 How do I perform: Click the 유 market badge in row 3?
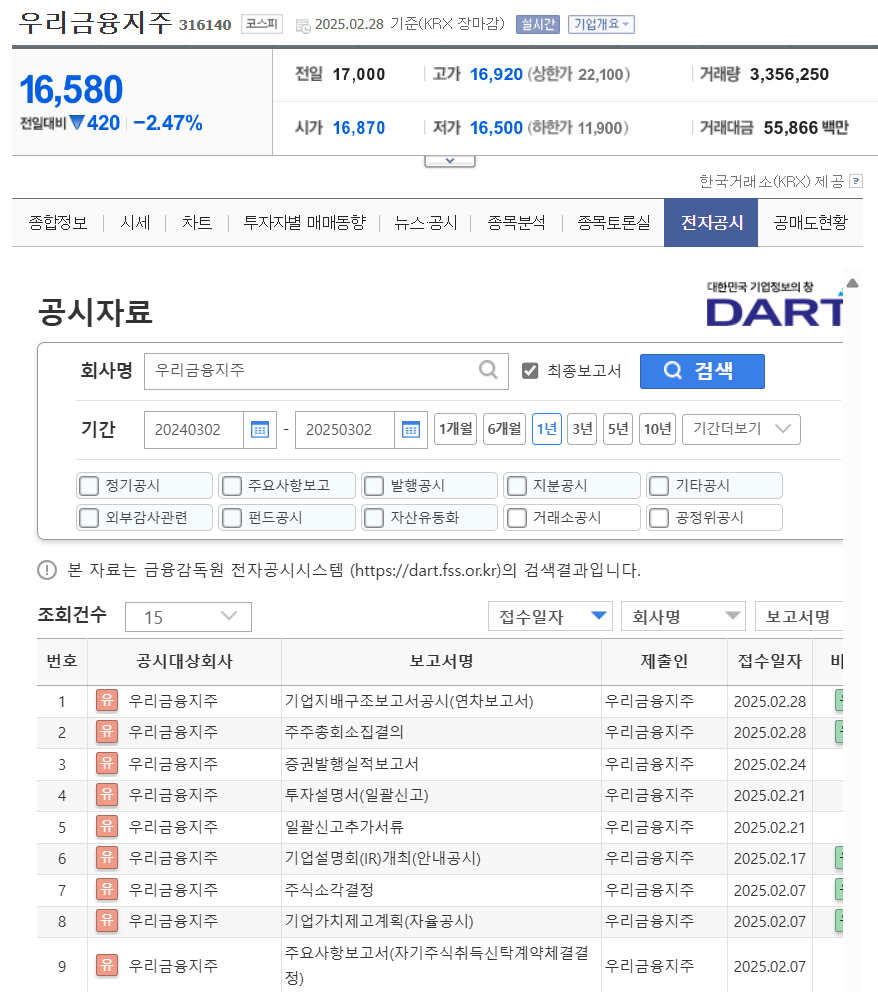tap(107, 764)
